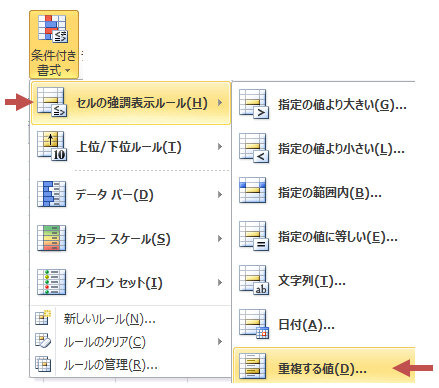Expand the データ バー submenu arrow
Image resolution: width=439 pixels, height=388 pixels.
pyautogui.click(x=220, y=195)
